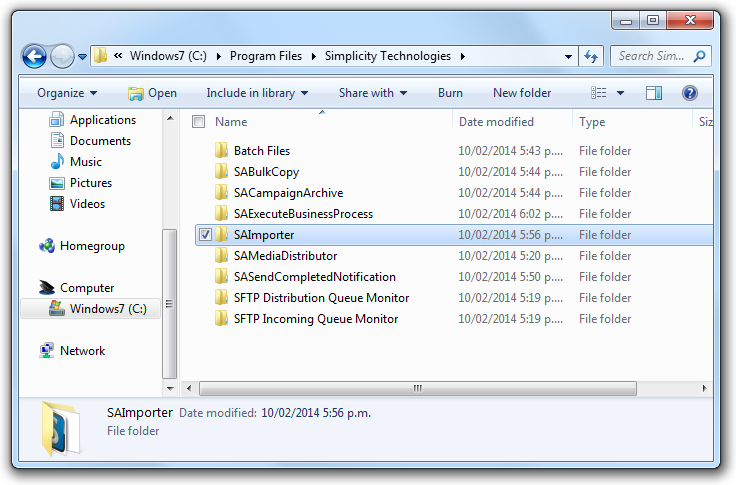Click the navigation pane scroll down arrow
This screenshot has height=485, width=736.
point(170,388)
